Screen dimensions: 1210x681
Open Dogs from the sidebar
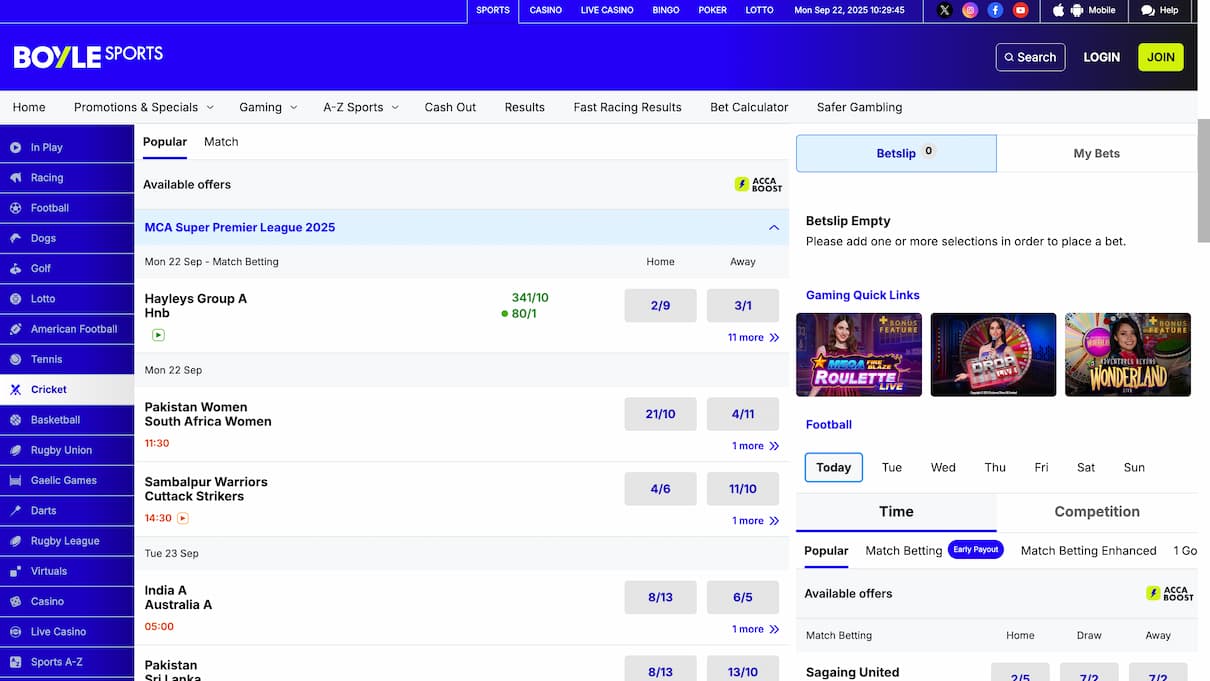67,238
